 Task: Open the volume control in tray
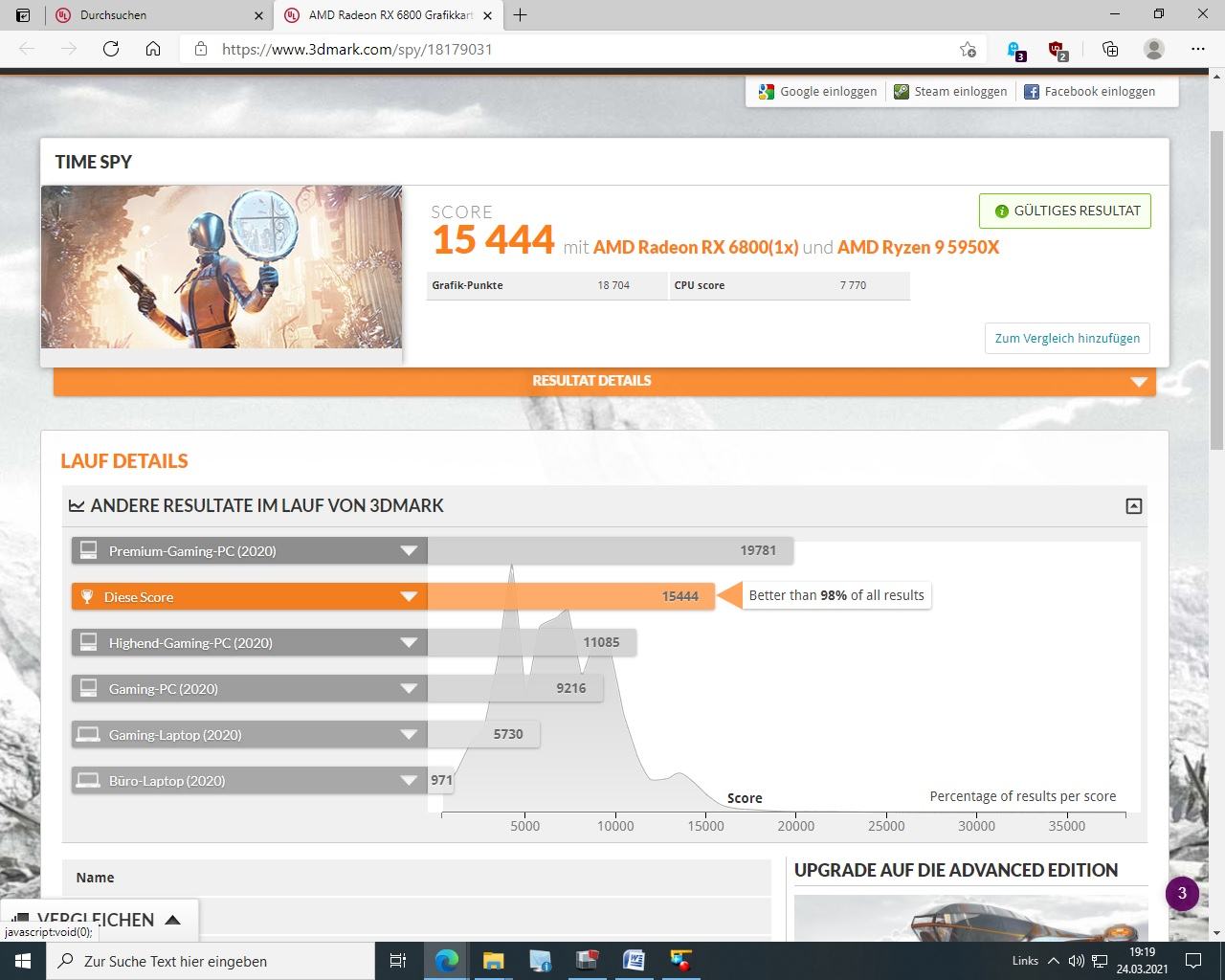[1077, 961]
